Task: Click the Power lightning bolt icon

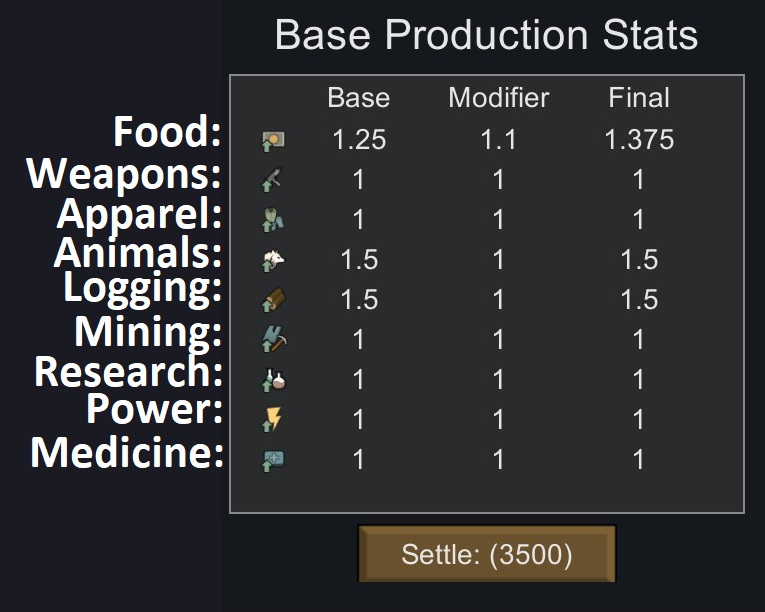Action: (272, 420)
